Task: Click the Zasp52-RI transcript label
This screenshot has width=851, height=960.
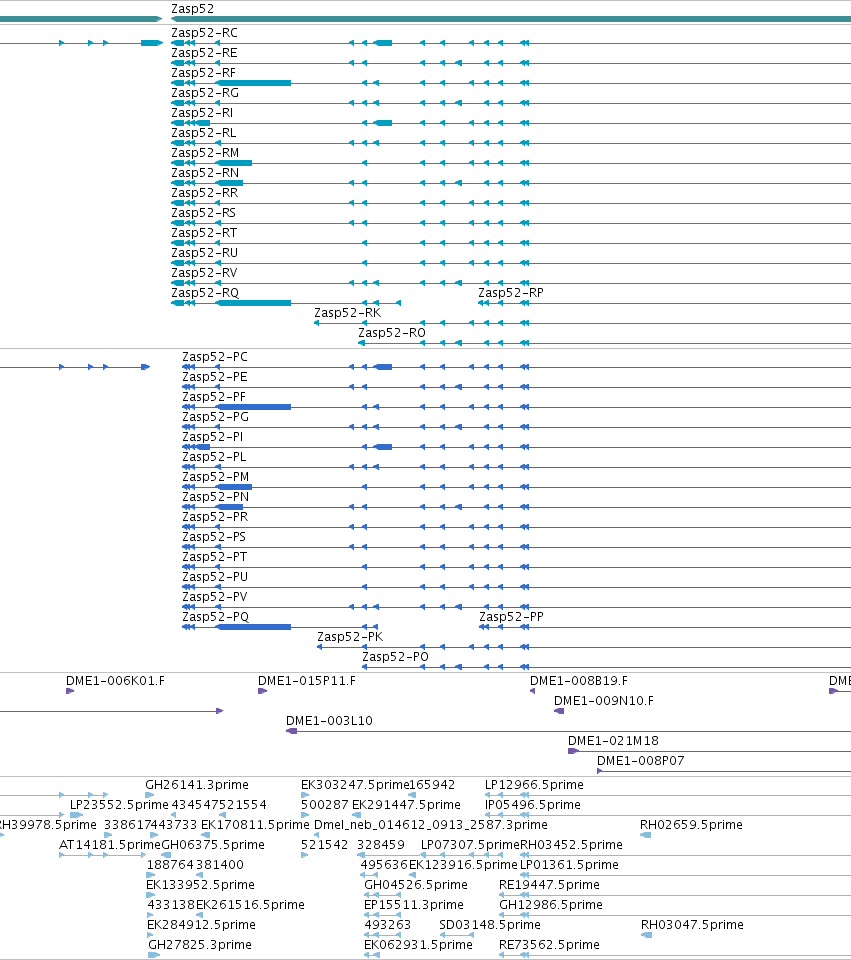Action: (x=202, y=113)
